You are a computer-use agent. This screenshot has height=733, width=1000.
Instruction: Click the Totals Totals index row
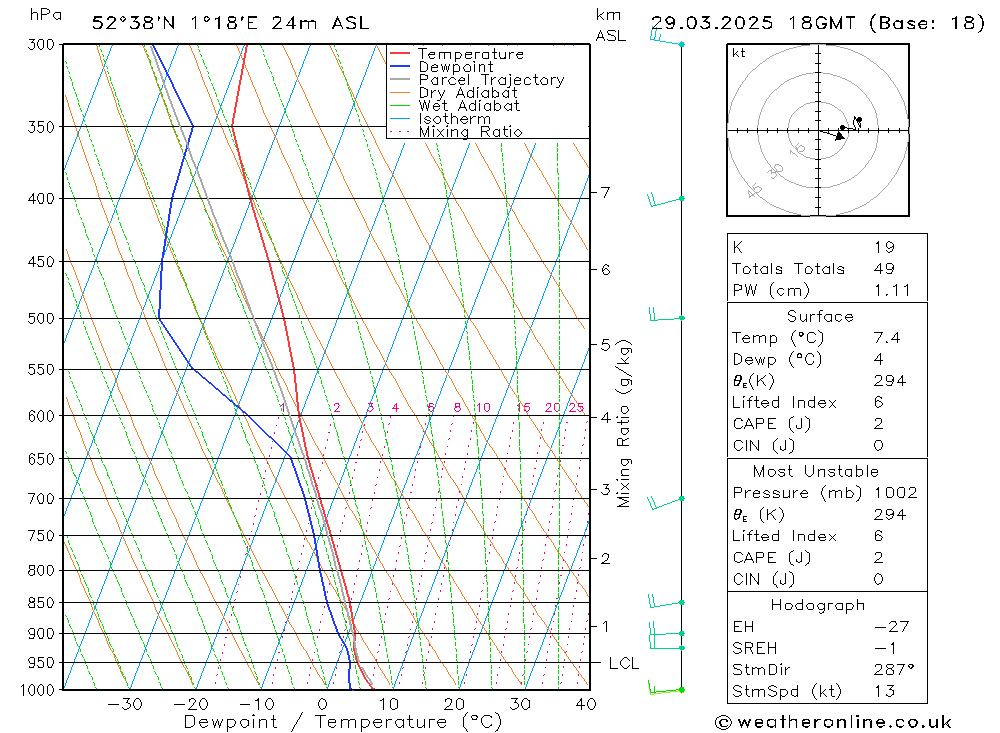coord(827,269)
